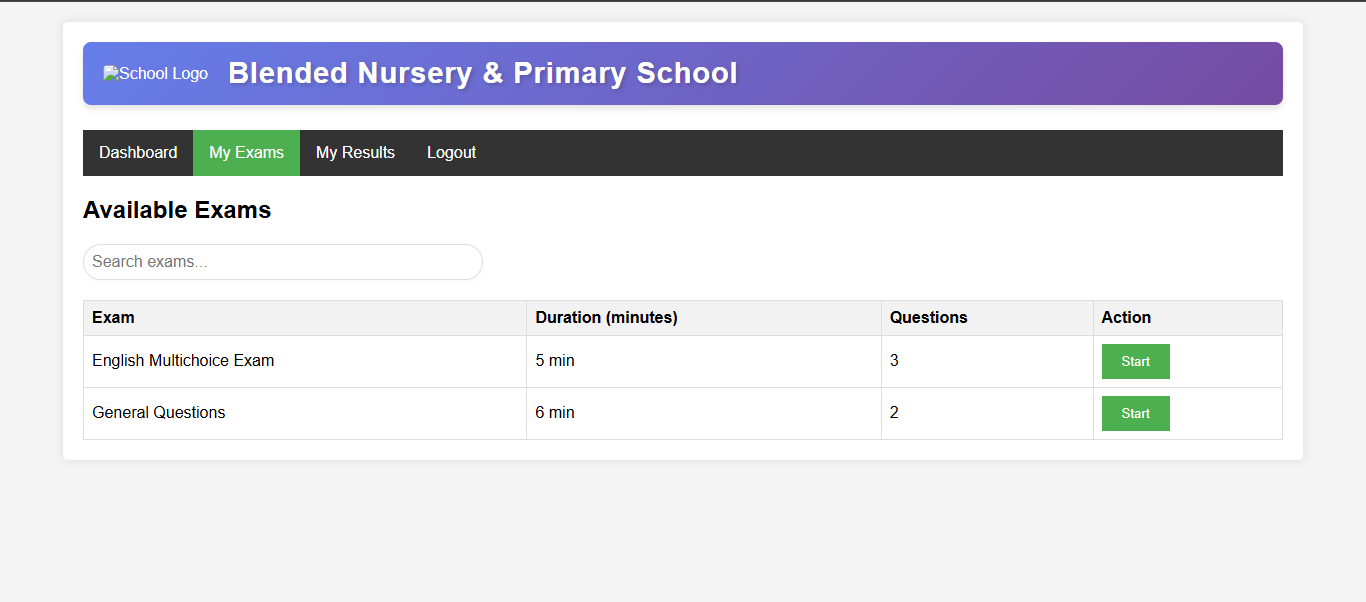Click the School Logo image

[156, 74]
